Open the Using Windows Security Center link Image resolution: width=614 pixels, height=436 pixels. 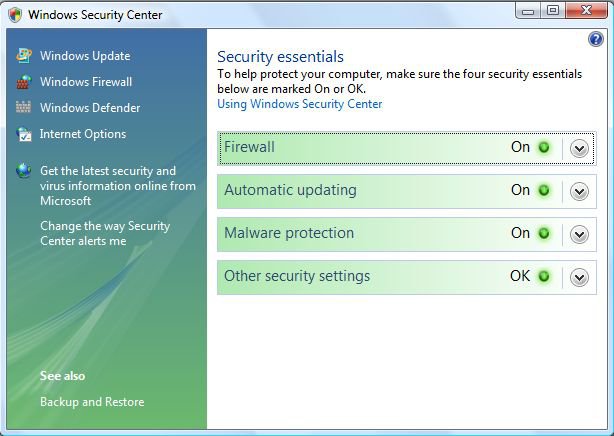pos(300,104)
